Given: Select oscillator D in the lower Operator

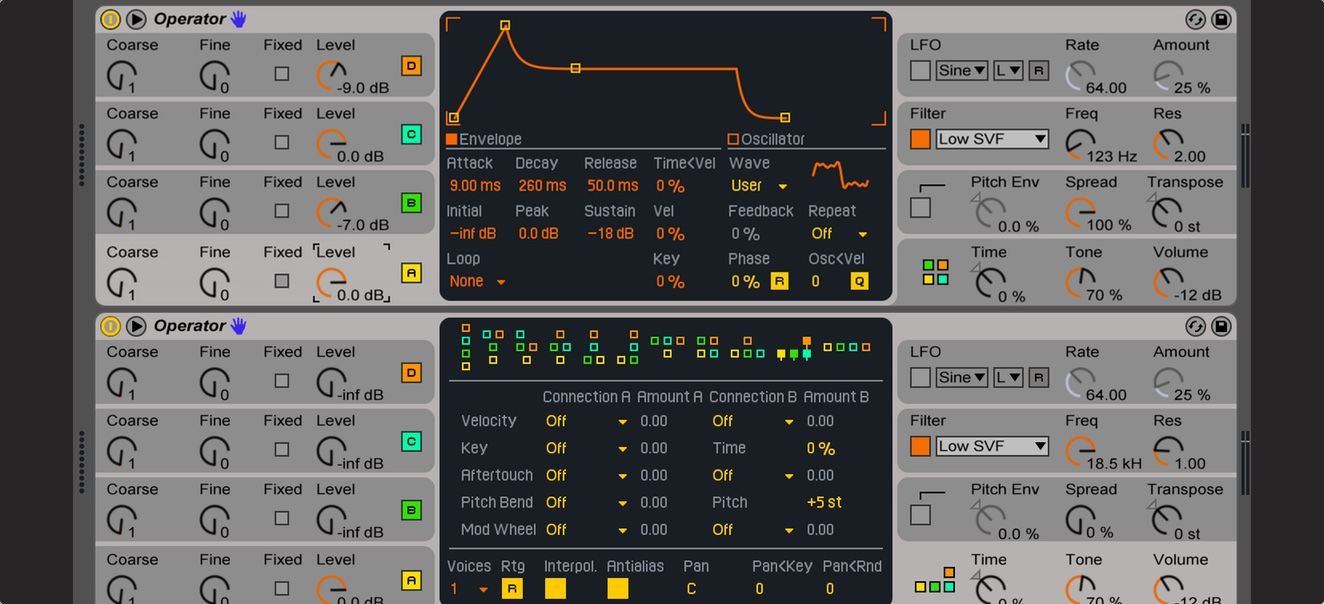Looking at the screenshot, I should (x=411, y=373).
